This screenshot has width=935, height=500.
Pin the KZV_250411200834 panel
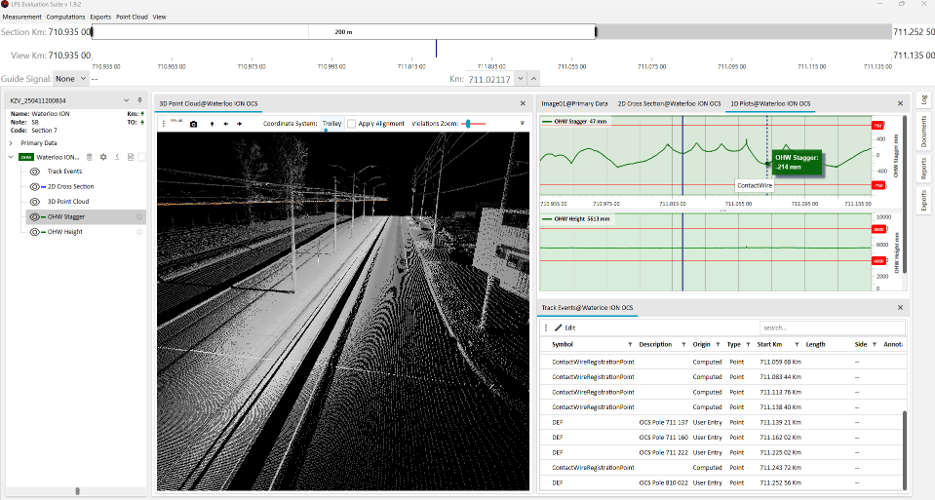pyautogui.click(x=140, y=100)
